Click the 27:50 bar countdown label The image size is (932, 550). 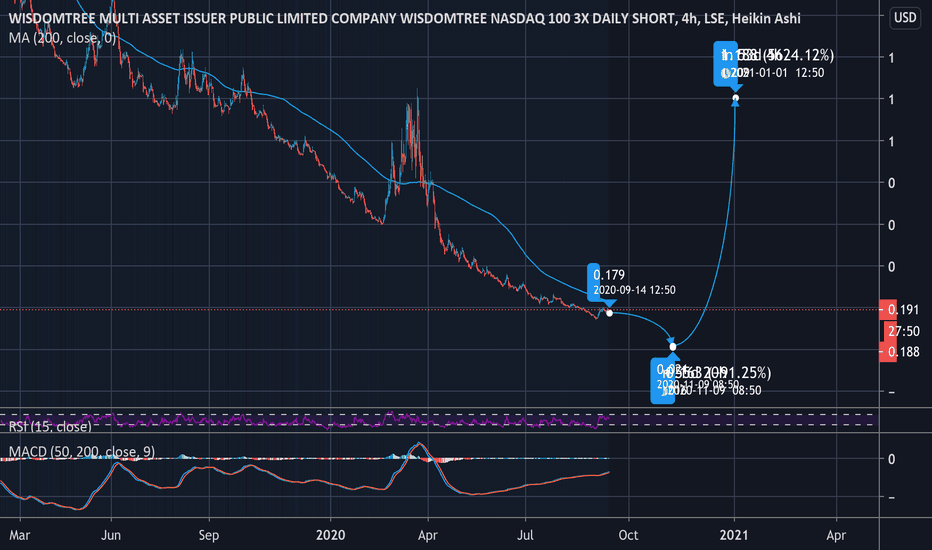(903, 331)
